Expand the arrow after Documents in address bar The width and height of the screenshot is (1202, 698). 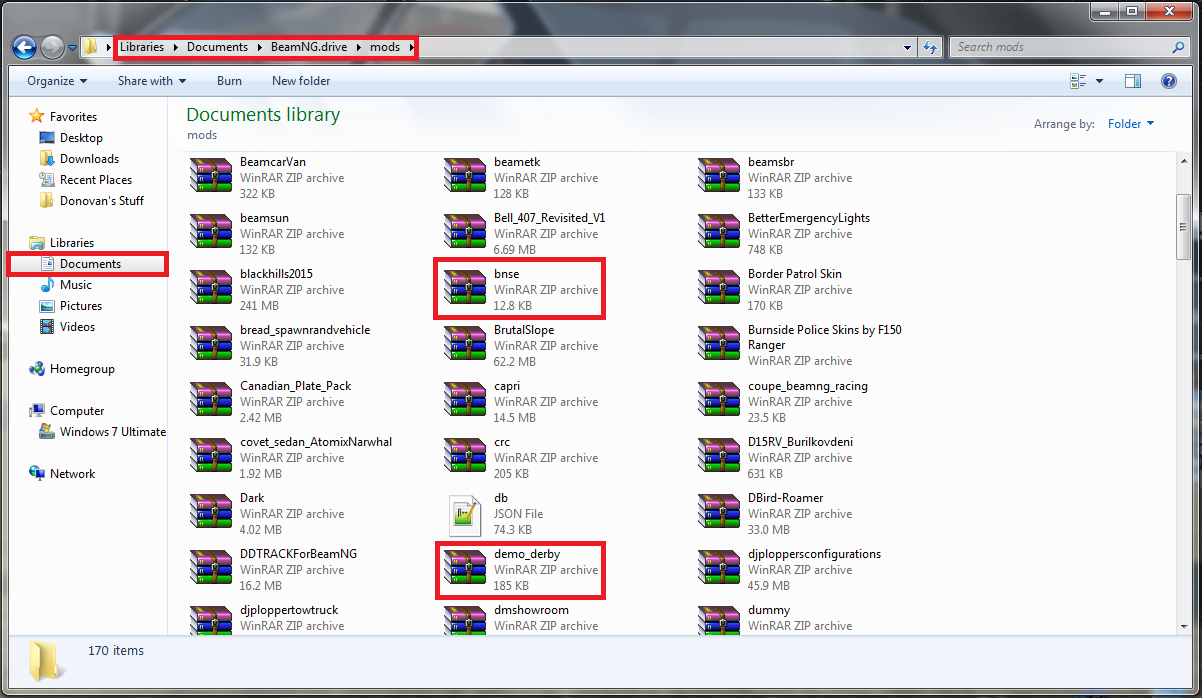click(259, 47)
